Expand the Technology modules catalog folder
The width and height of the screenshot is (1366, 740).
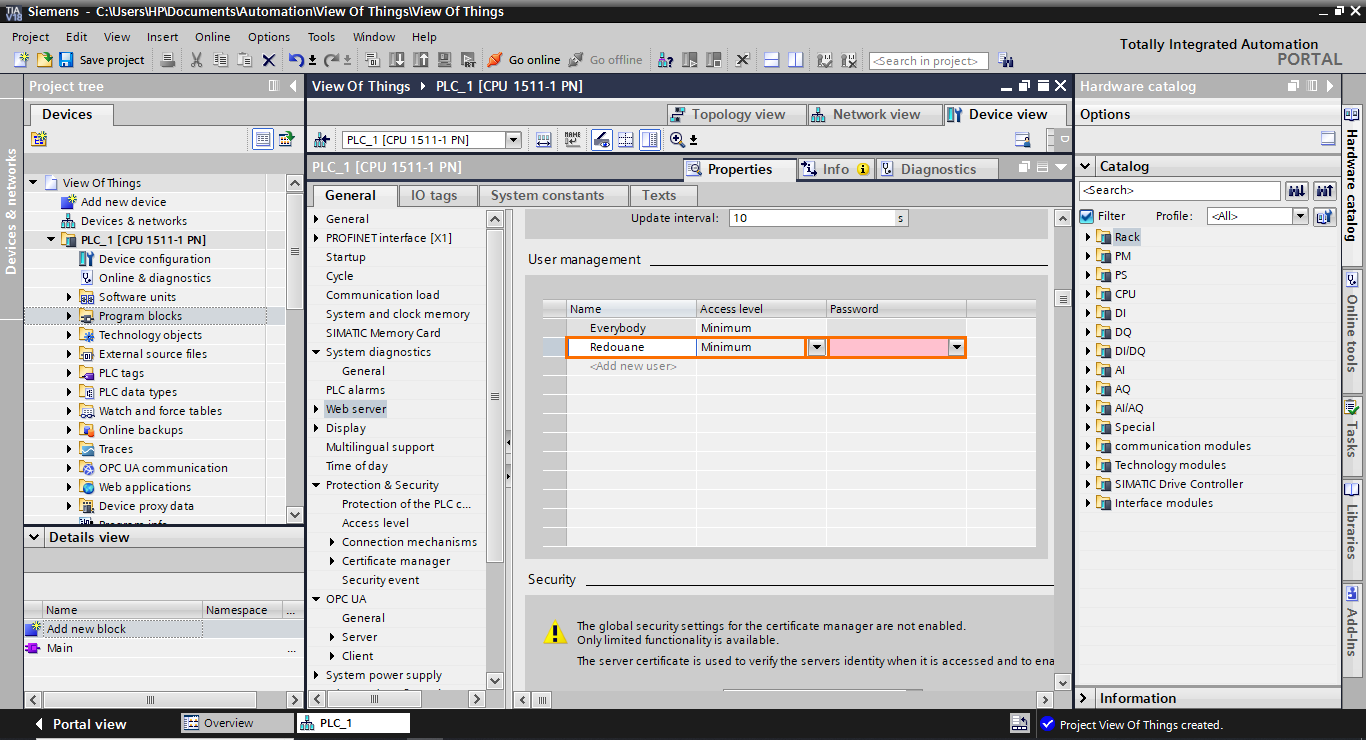[x=1088, y=465]
